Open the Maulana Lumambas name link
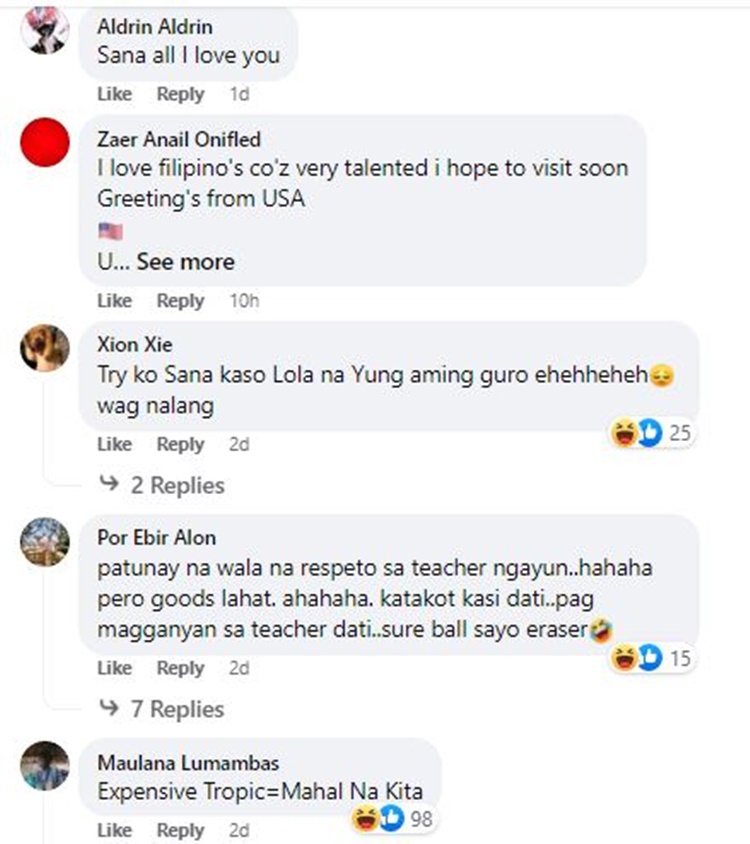750x844 pixels. coord(188,763)
